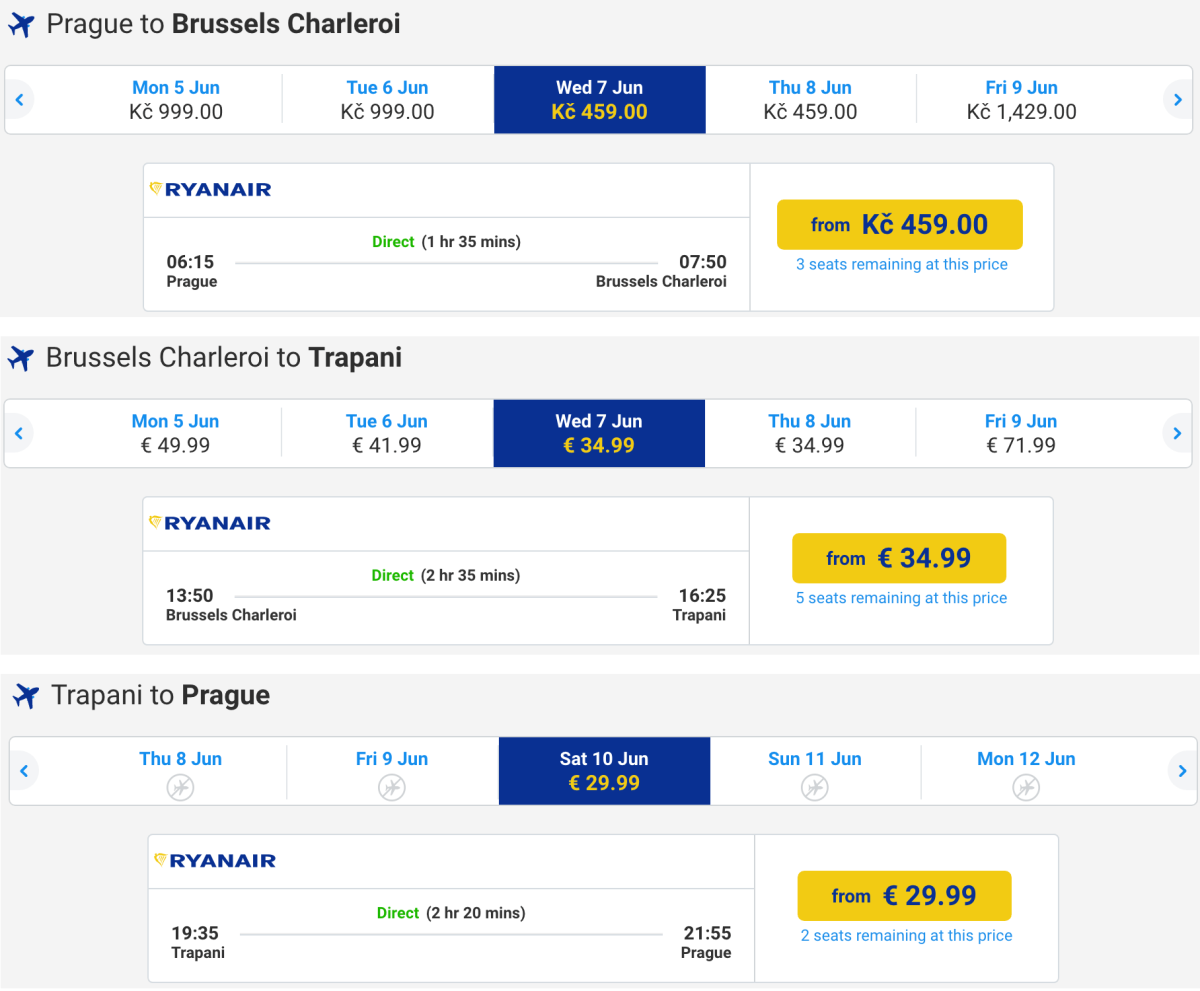Show later dates for Trapani to Prague
Screen dimensions: 1200x991
coord(1182,771)
